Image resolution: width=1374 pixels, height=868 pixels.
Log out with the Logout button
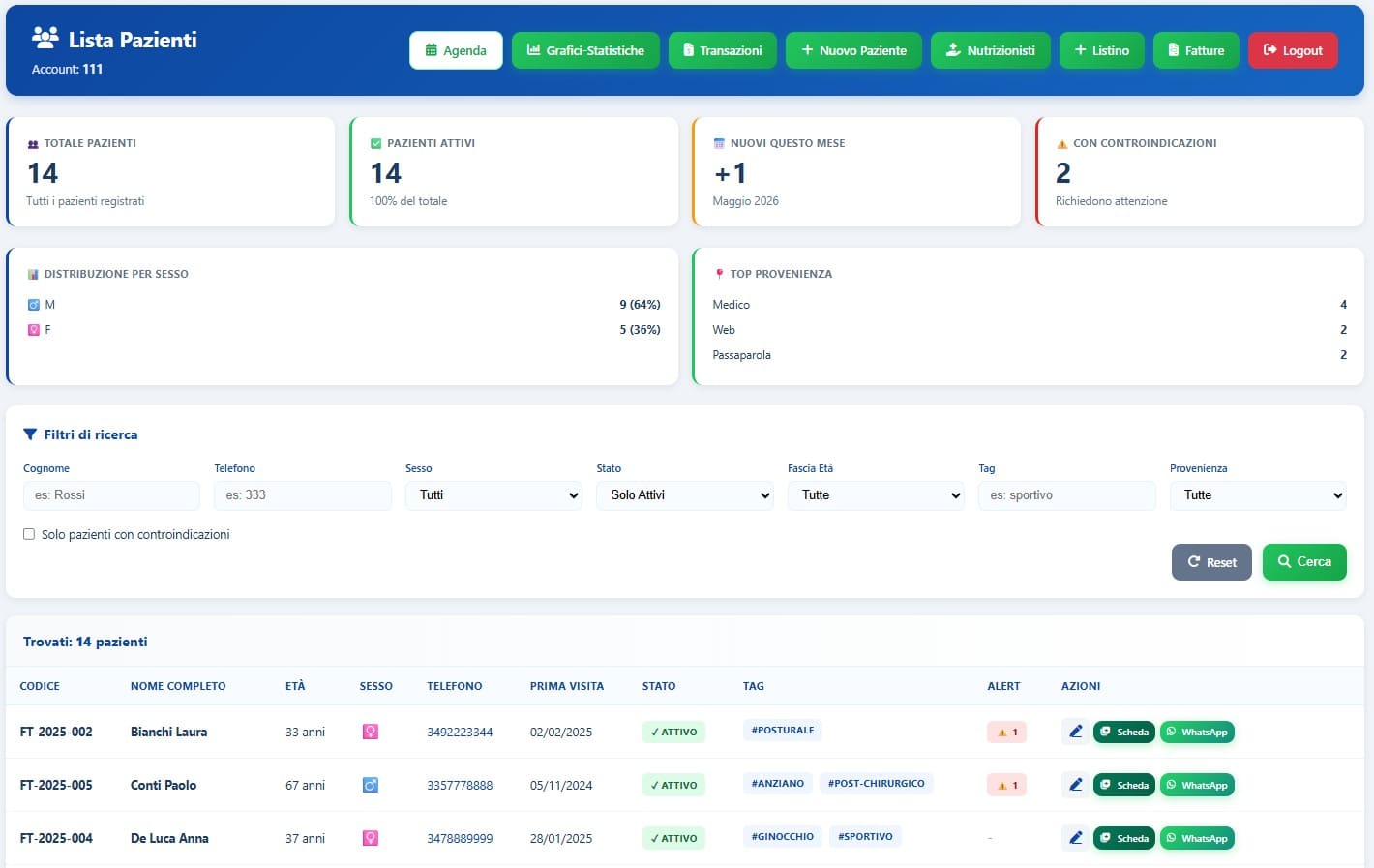pyautogui.click(x=1293, y=50)
